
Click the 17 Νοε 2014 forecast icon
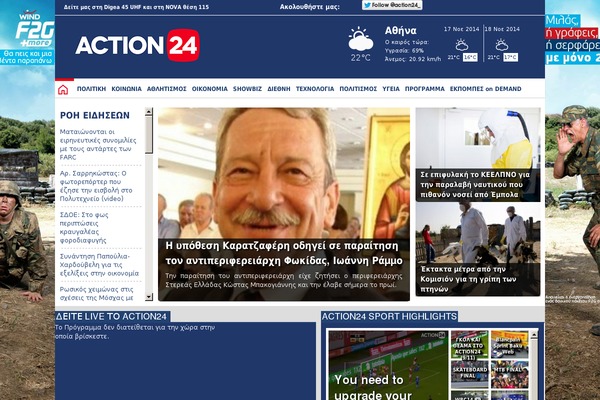coord(461,45)
